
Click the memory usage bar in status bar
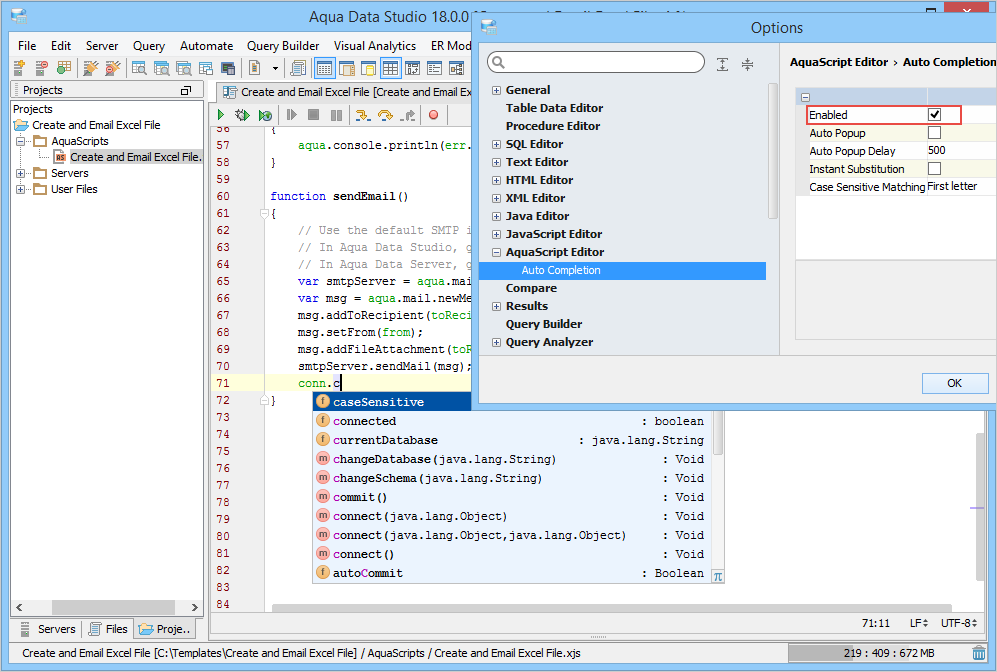click(877, 653)
